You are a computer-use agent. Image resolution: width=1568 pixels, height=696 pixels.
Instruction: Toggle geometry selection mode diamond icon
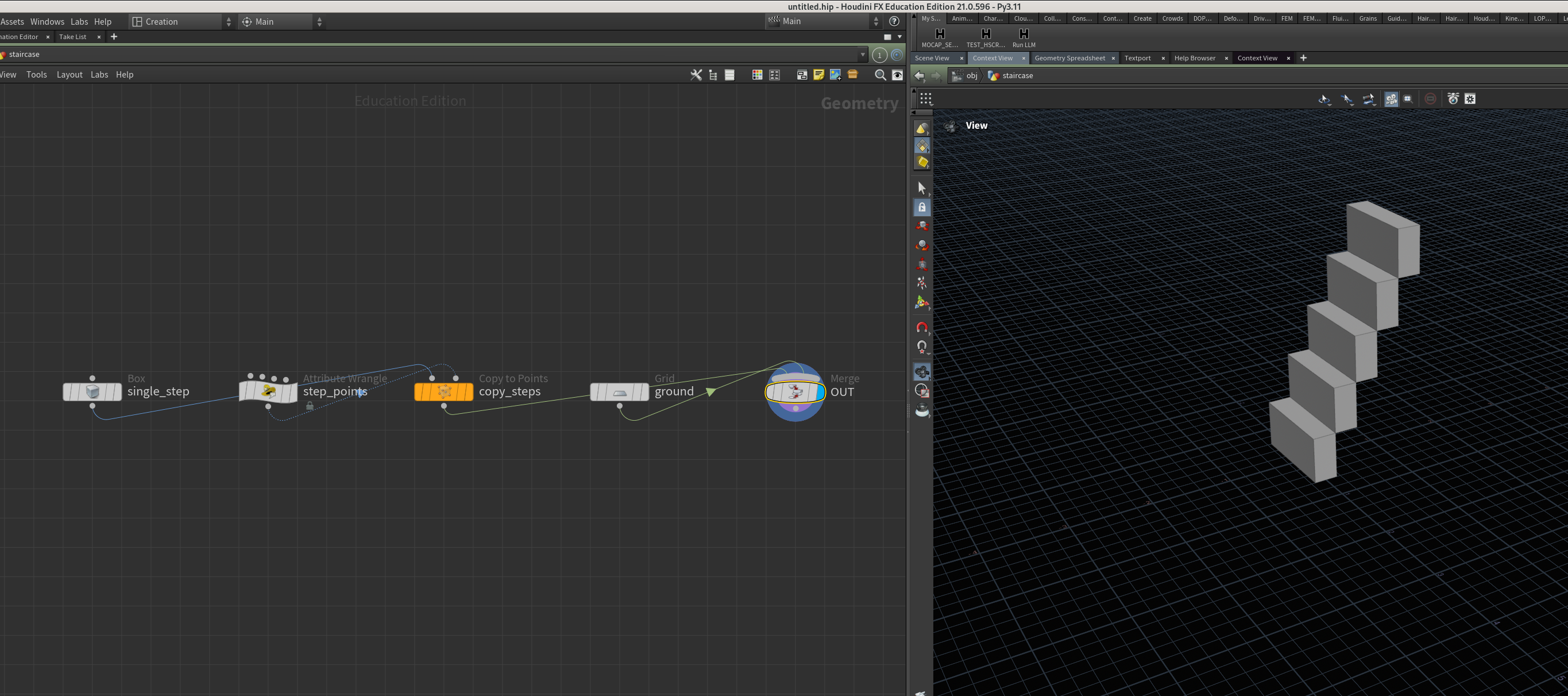[x=922, y=145]
